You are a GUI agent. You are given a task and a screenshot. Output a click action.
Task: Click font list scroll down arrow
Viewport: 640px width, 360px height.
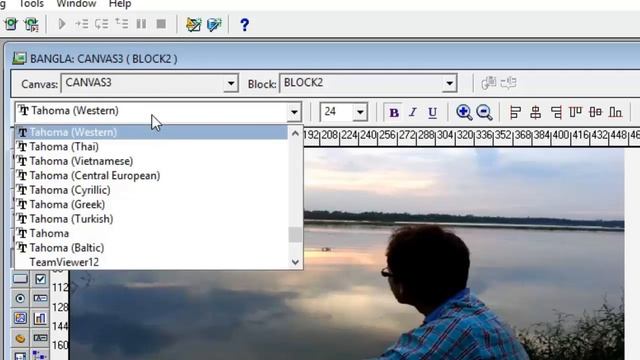point(295,262)
